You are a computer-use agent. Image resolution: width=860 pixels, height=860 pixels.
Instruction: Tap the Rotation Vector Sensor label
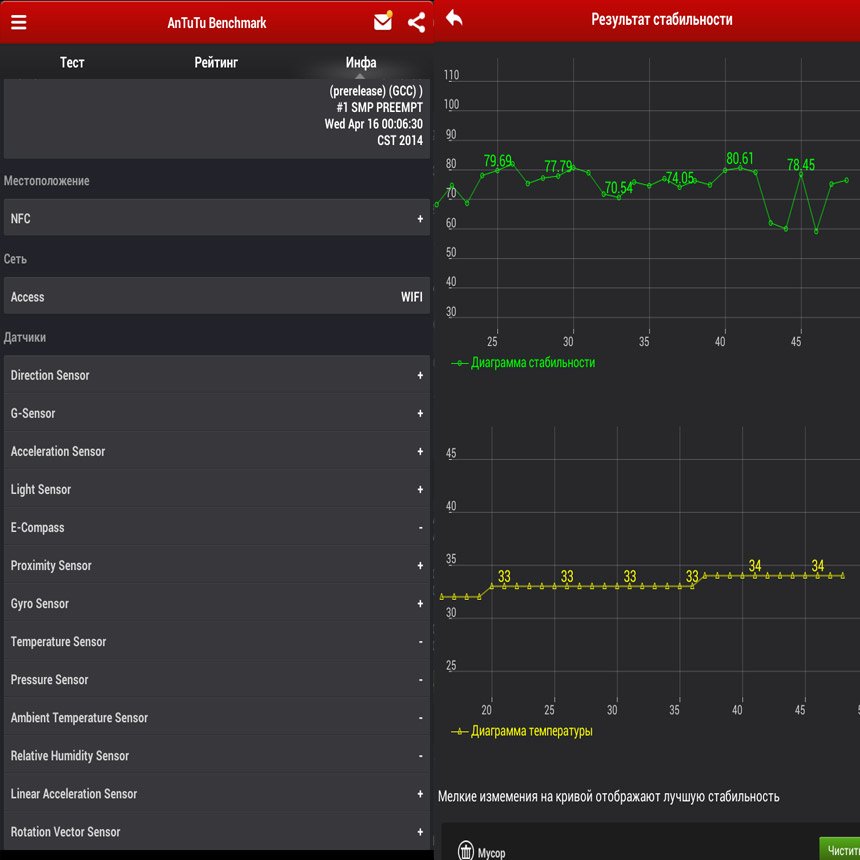pos(65,831)
